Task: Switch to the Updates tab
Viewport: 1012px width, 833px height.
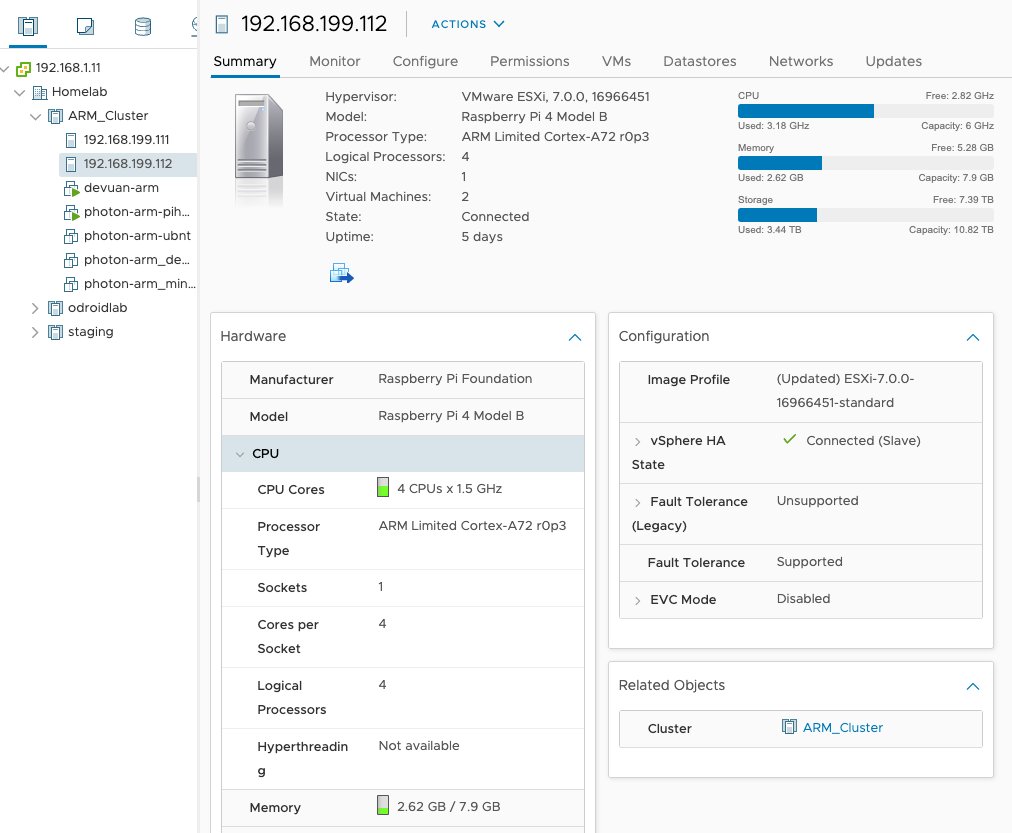Action: (x=893, y=61)
